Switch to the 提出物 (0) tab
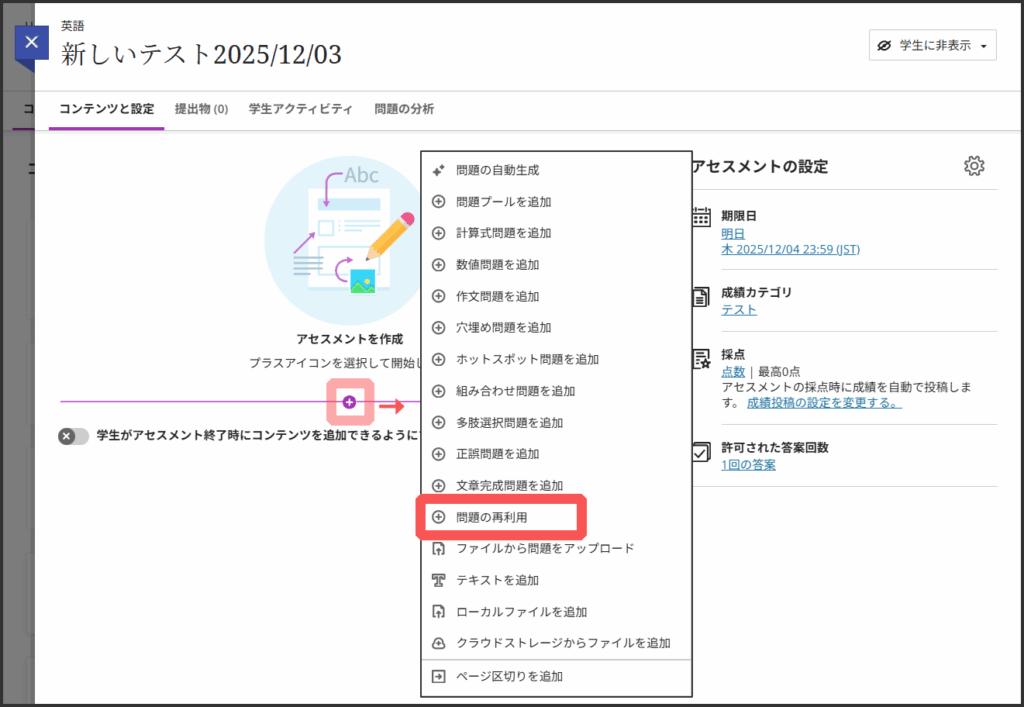Screen dimensions: 1024x707 point(201,109)
